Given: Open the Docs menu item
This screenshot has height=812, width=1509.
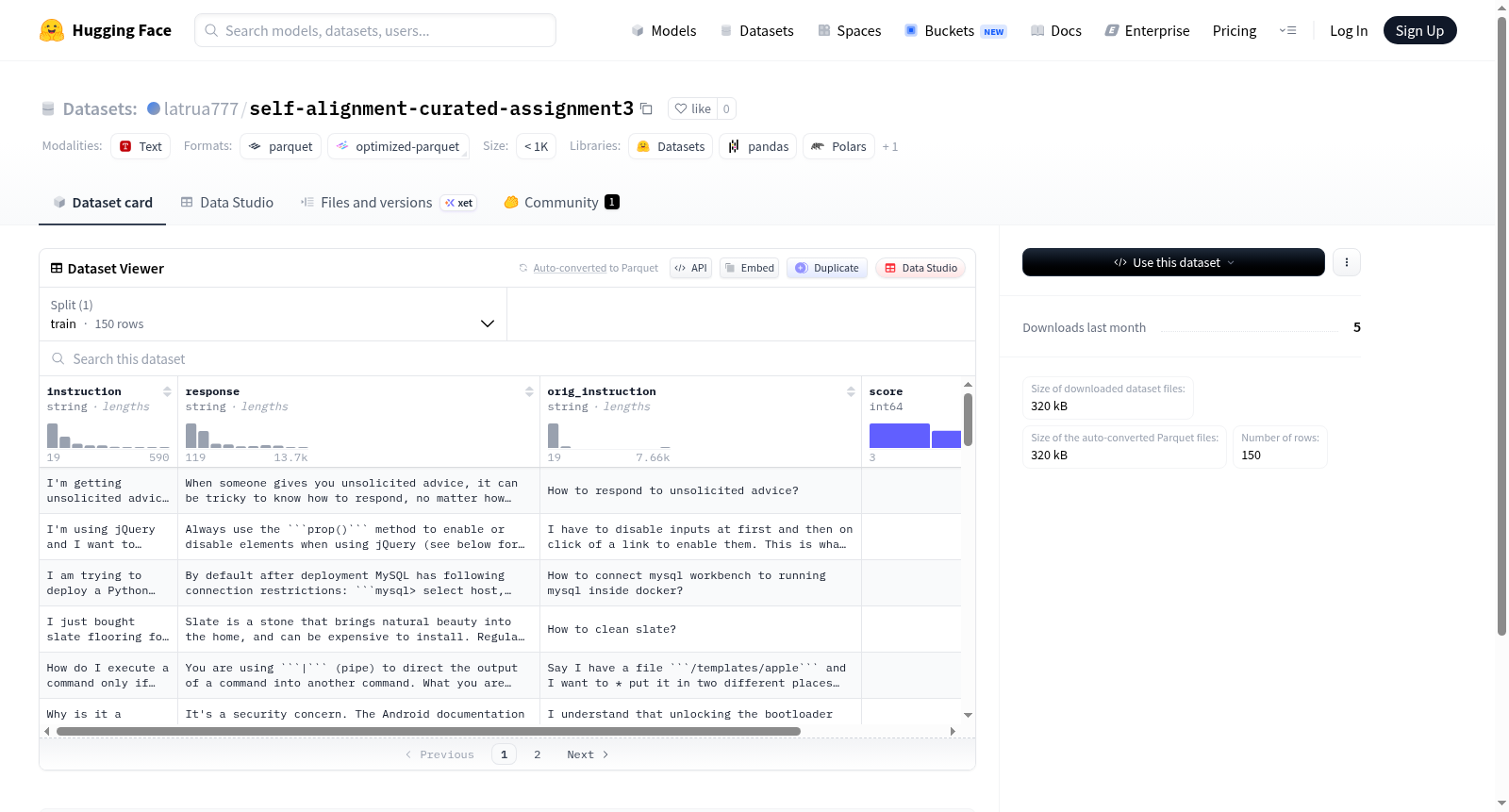Looking at the screenshot, I should [1055, 30].
